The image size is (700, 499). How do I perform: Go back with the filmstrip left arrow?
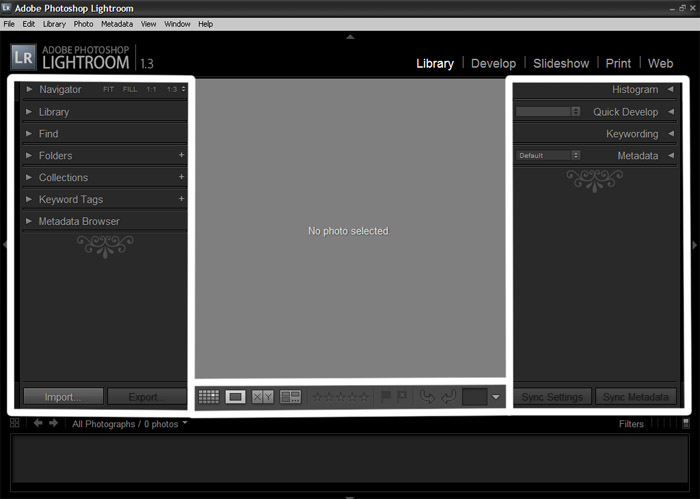pos(38,423)
